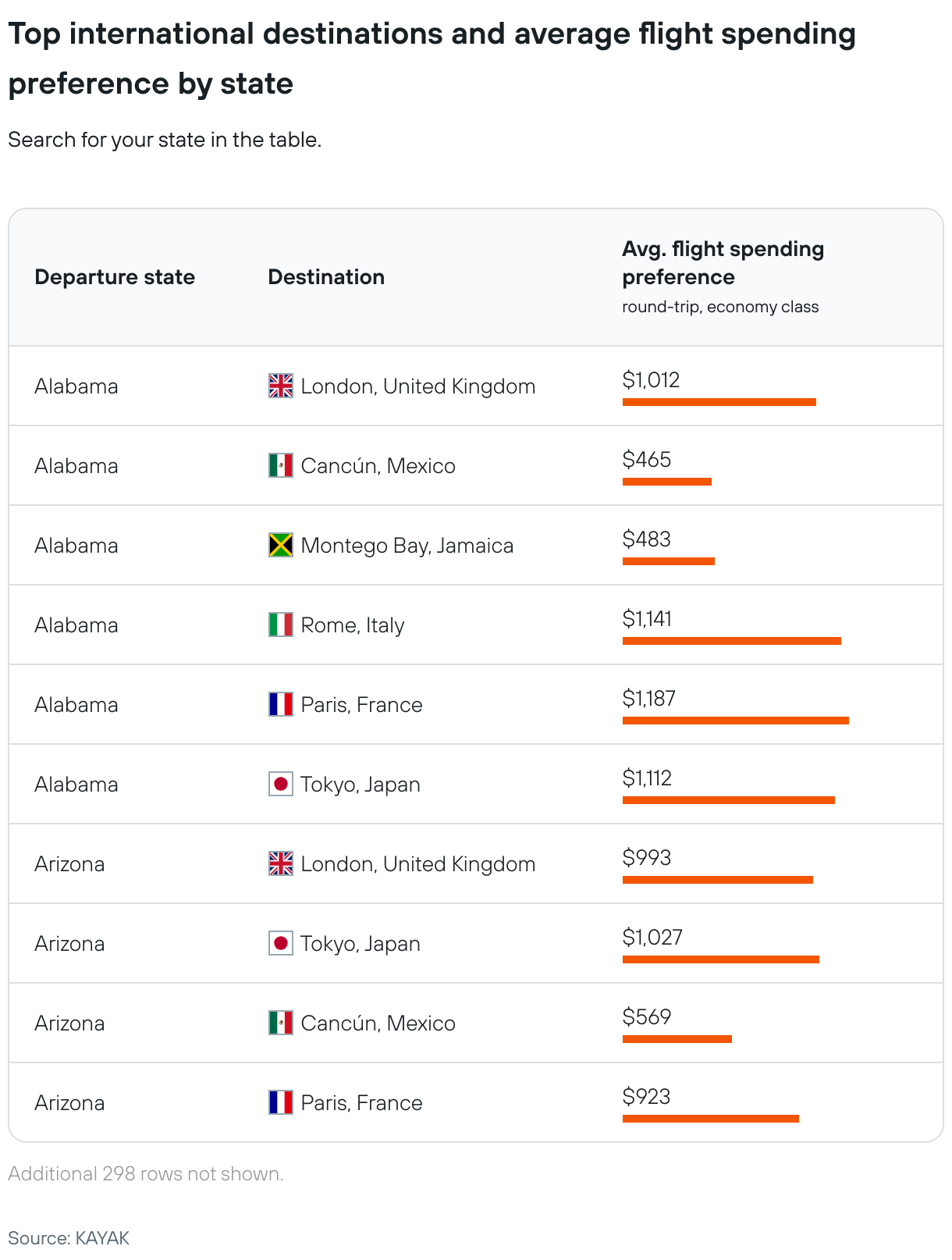The height and width of the screenshot is (1260, 952).
Task: Click the orange bar under $465
Action: [x=666, y=482]
